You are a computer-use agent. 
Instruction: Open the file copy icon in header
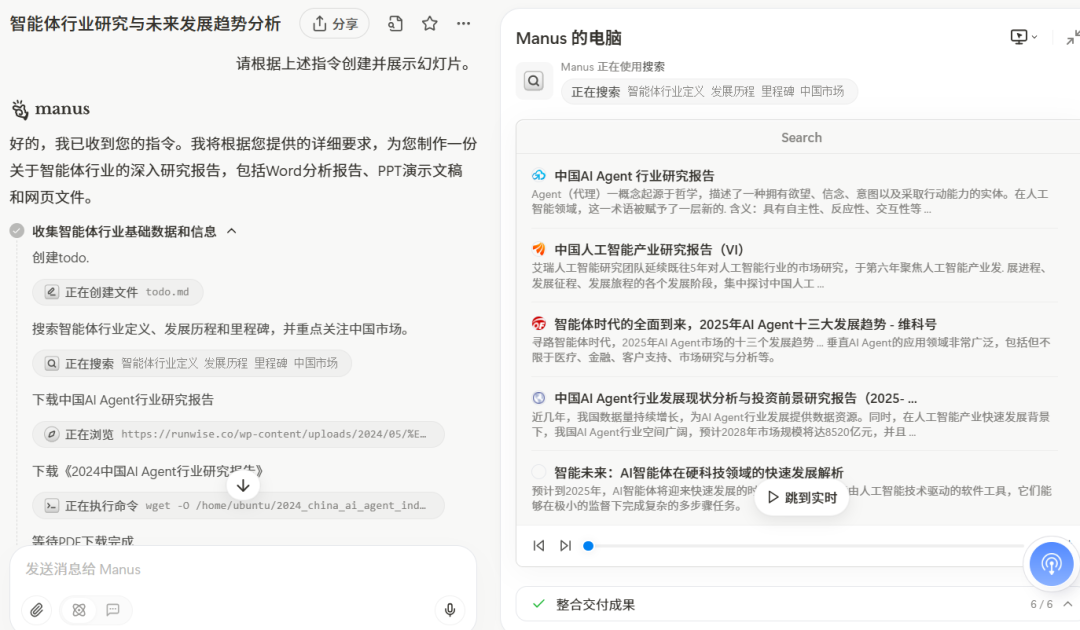(395, 23)
